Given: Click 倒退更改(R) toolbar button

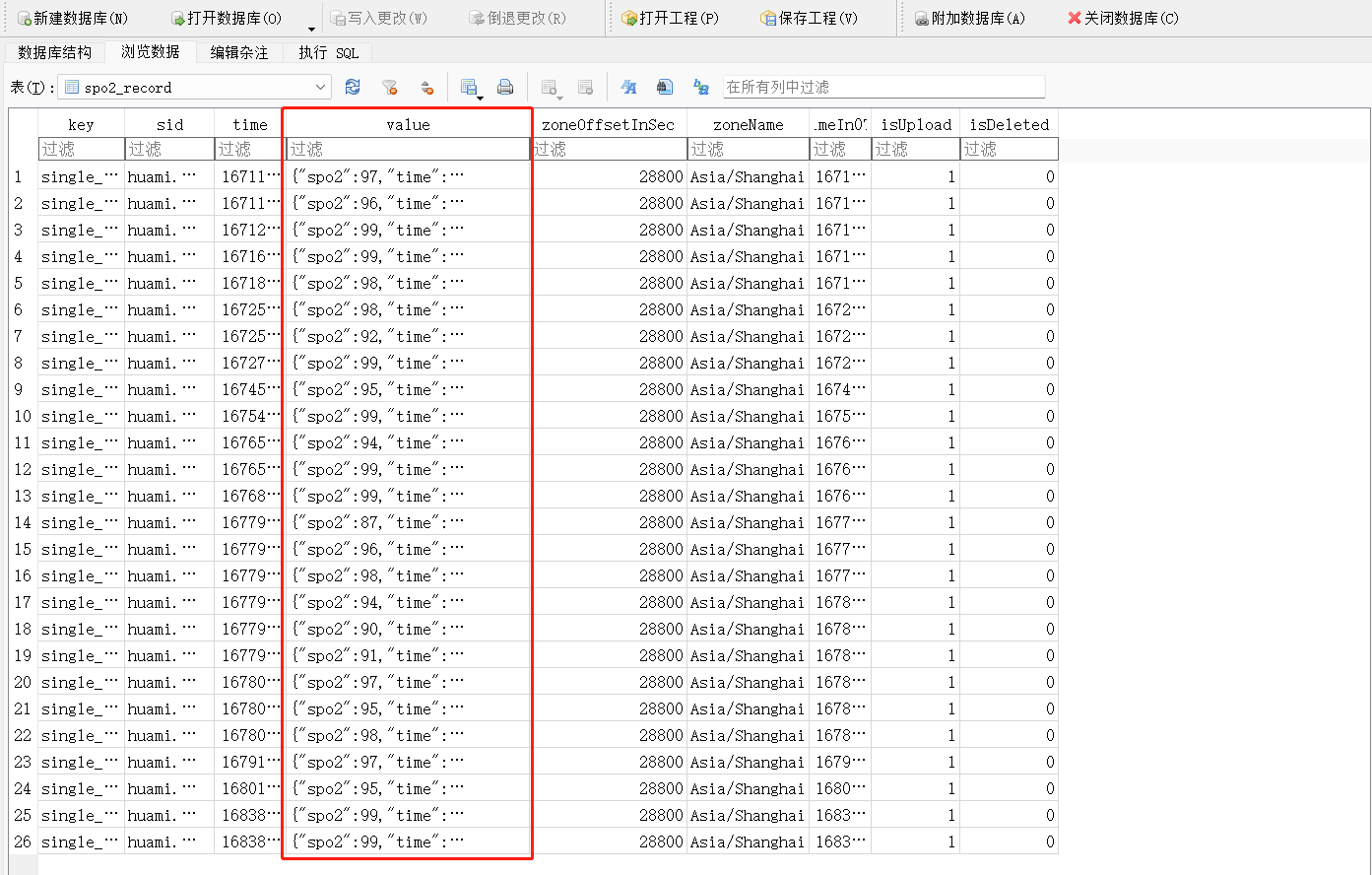Looking at the screenshot, I should [x=518, y=18].
